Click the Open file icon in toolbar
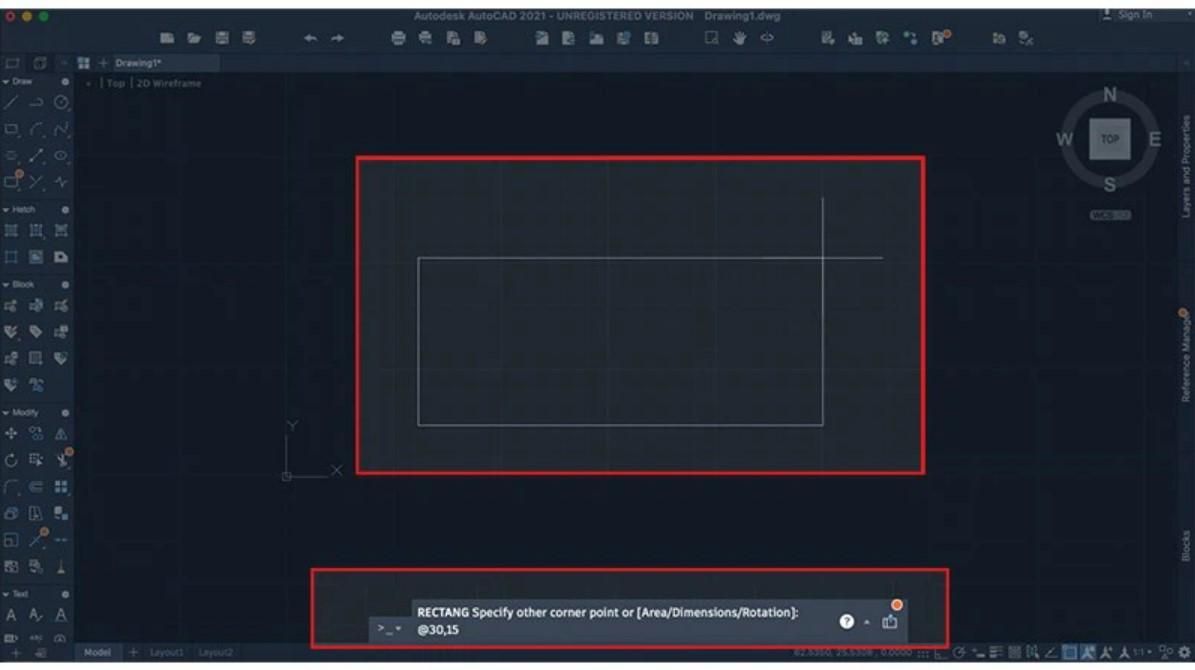 point(194,38)
